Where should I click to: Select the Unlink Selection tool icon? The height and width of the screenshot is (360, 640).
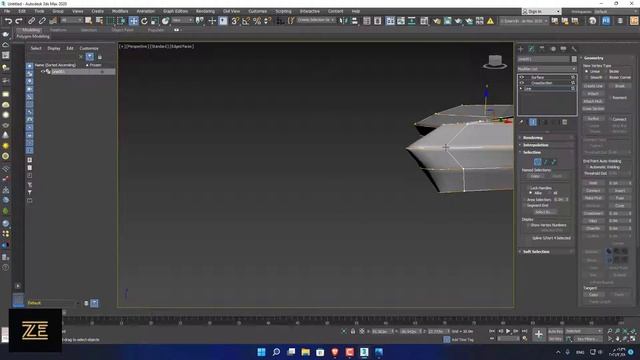point(42,20)
